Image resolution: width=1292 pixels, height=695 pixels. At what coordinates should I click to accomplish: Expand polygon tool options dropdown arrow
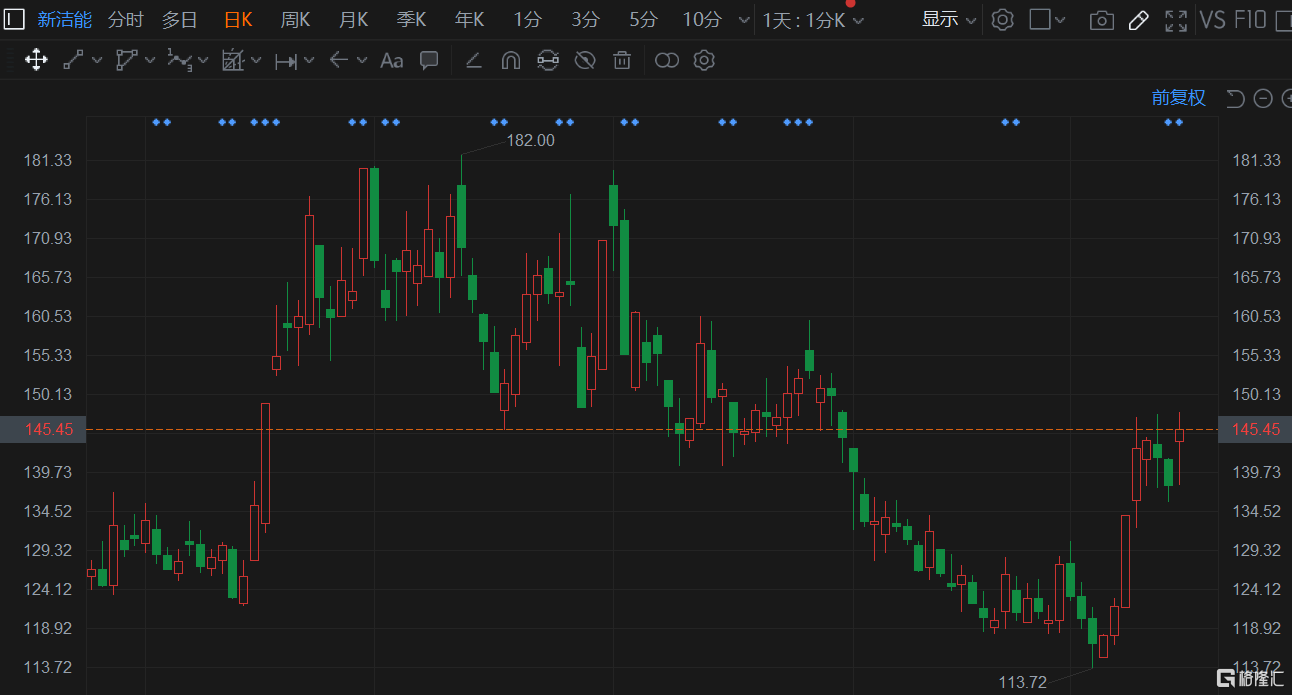[150, 61]
